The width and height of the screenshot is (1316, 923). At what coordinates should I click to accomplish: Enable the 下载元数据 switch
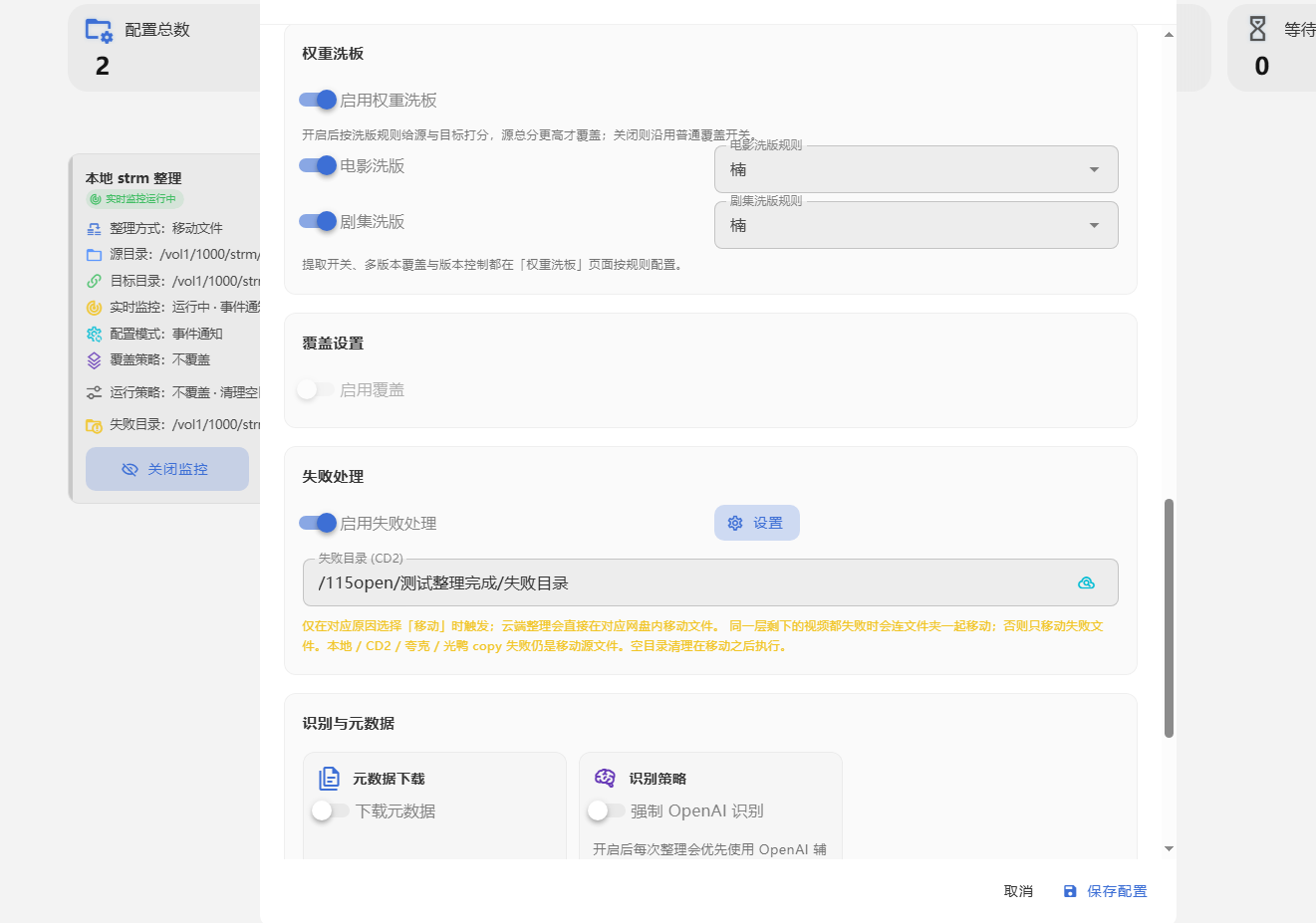point(331,810)
